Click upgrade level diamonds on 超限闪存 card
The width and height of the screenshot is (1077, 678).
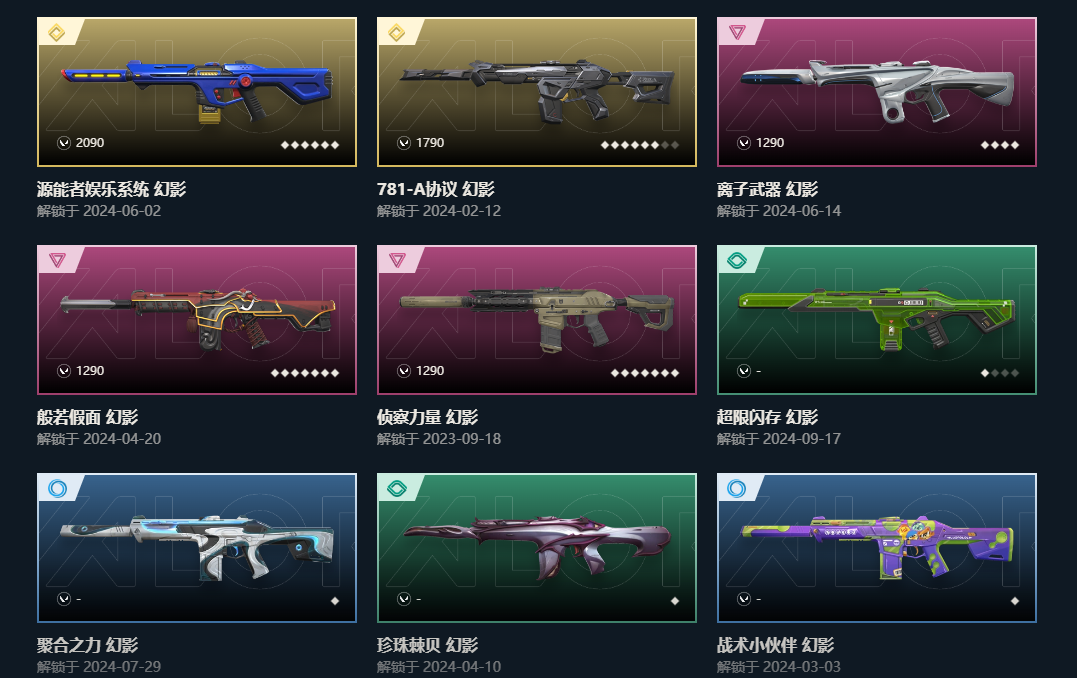(x=999, y=373)
